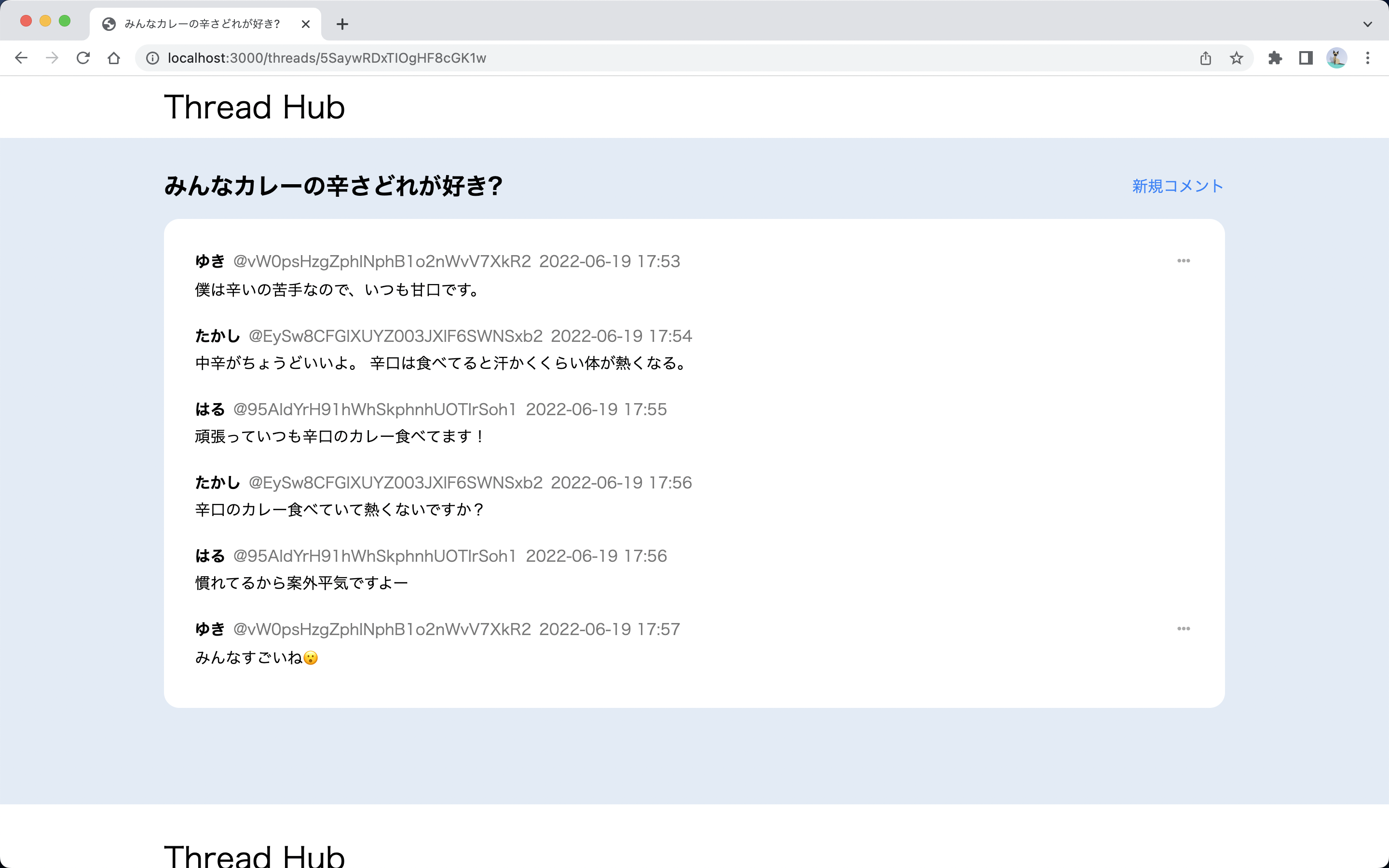The width and height of the screenshot is (1389, 868).
Task: Open the browser extensions puzzle icon
Action: coord(1275,57)
